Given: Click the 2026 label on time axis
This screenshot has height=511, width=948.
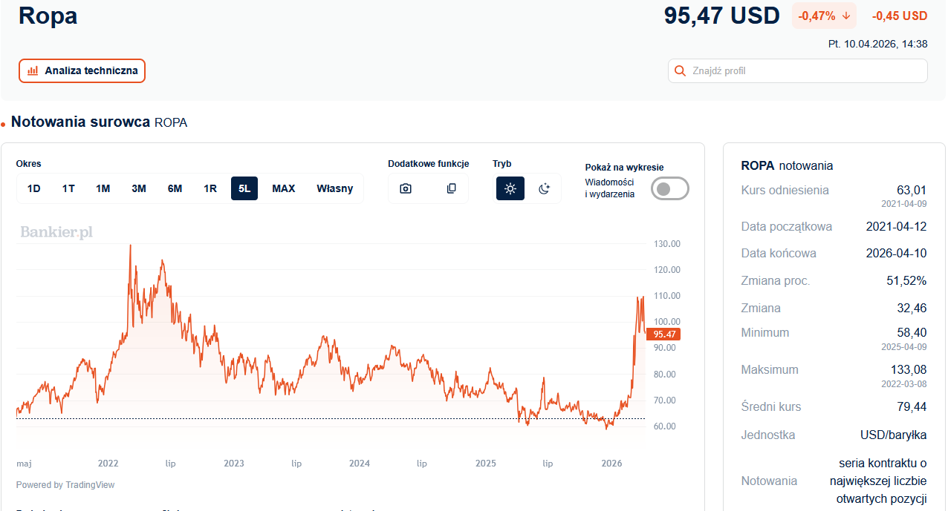Looking at the screenshot, I should coord(611,464).
